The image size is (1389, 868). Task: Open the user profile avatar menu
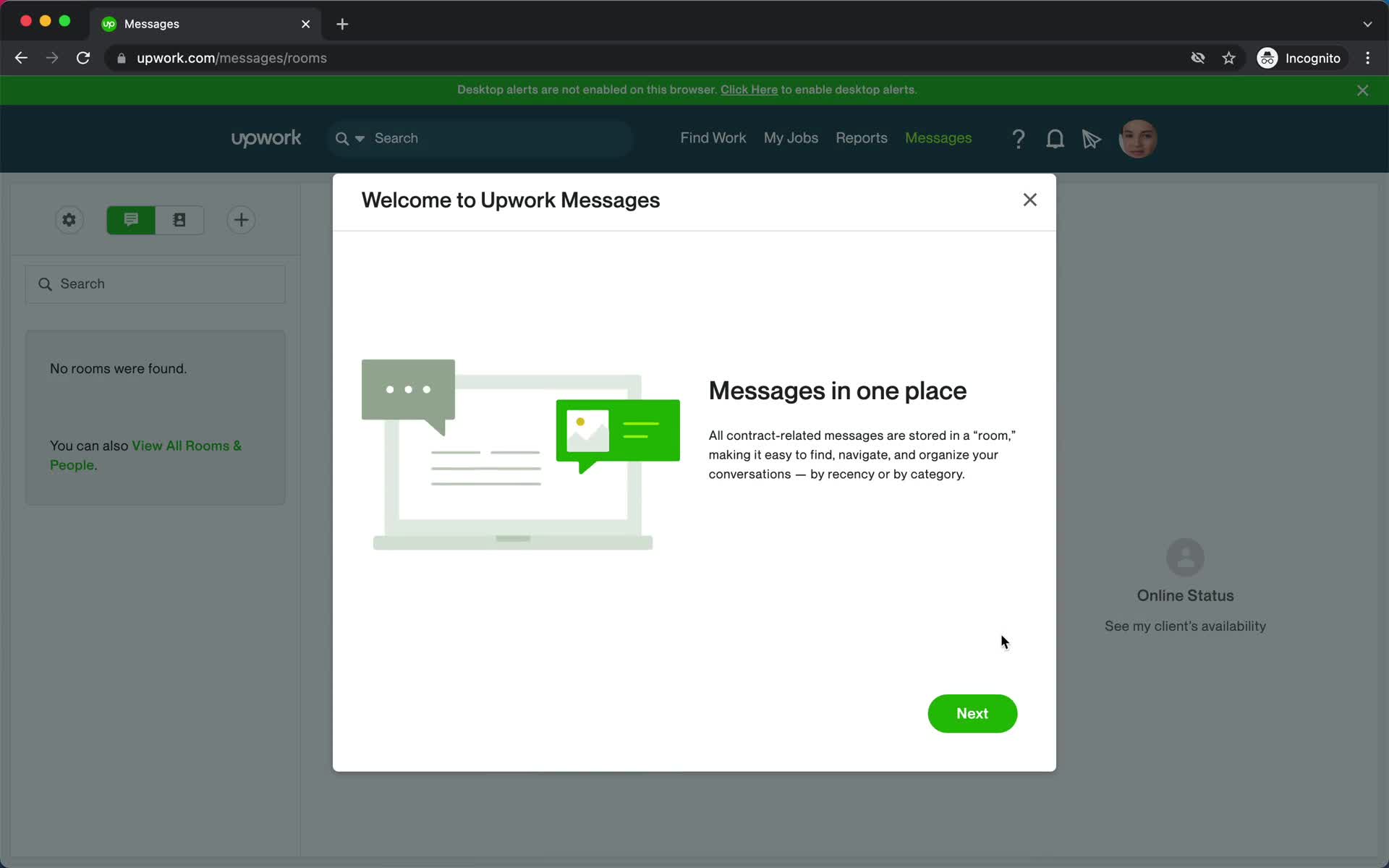(1138, 138)
